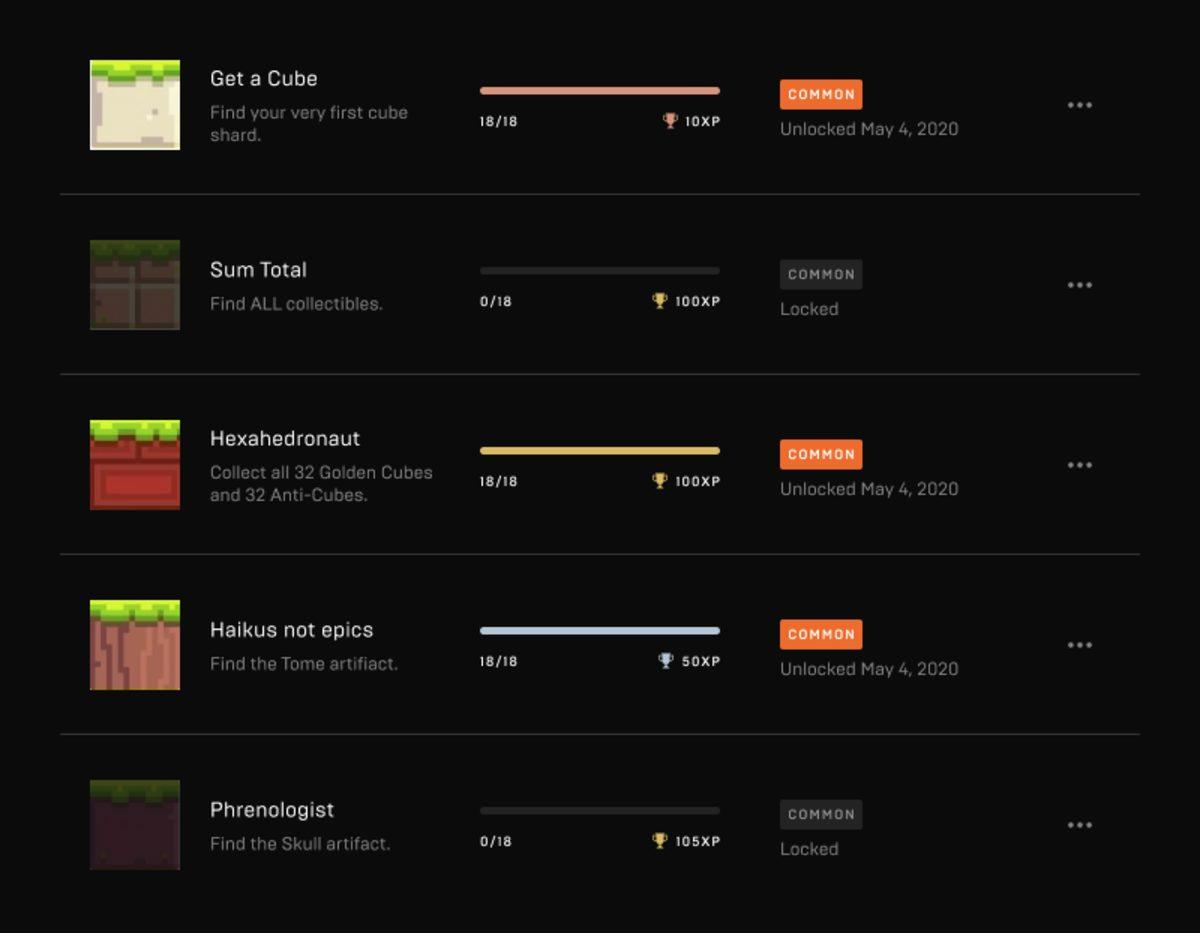This screenshot has width=1200, height=933.
Task: Open more options for Get a Cube
Action: (1079, 105)
